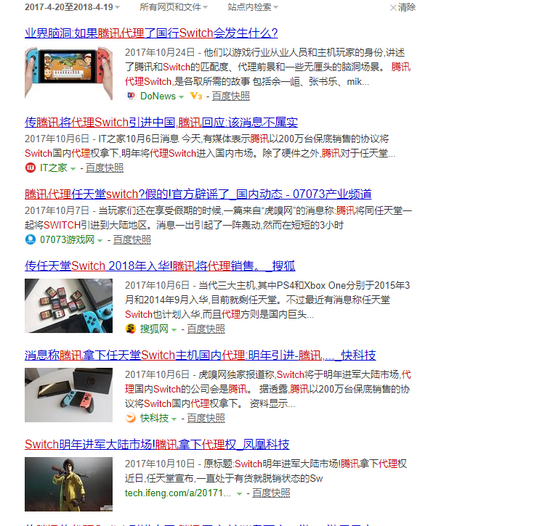This screenshot has width=550, height=526.
Task: Open 百度快照 for the 07073游戏网 result
Action: pos(132,240)
